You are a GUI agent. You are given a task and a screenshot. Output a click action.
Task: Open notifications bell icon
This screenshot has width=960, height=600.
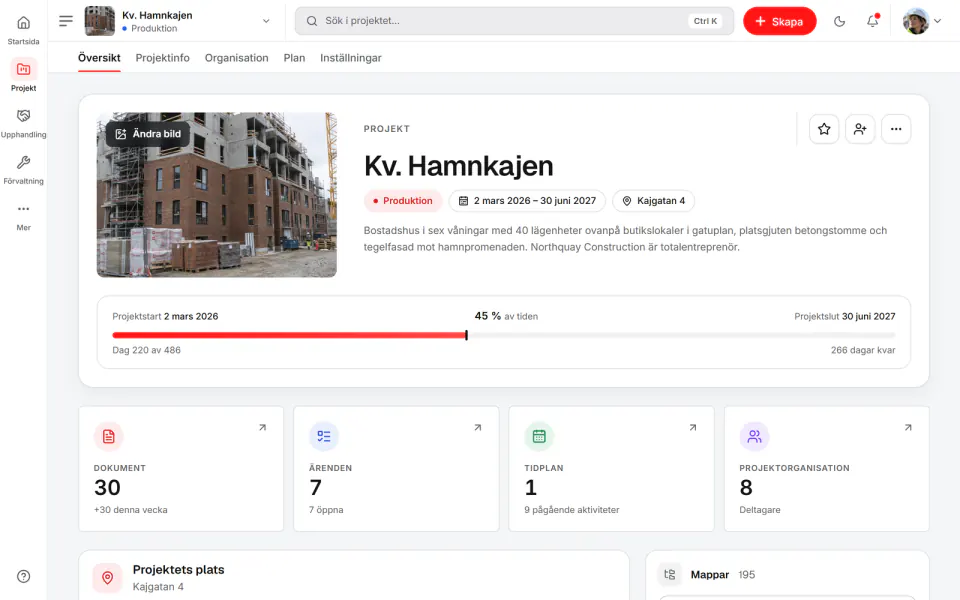[x=872, y=21]
